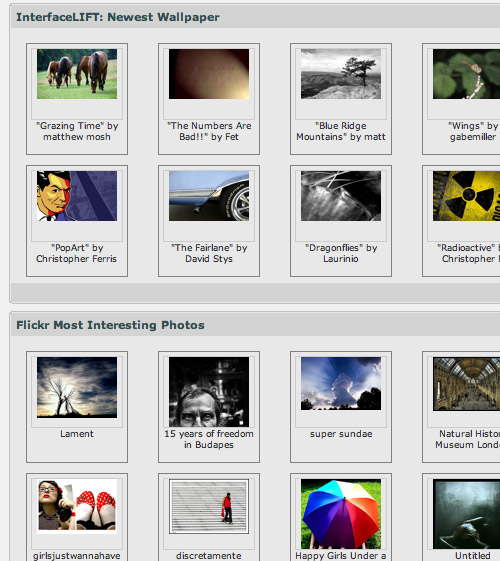Open The Fairlane car wheel thumbnail

coord(209,196)
